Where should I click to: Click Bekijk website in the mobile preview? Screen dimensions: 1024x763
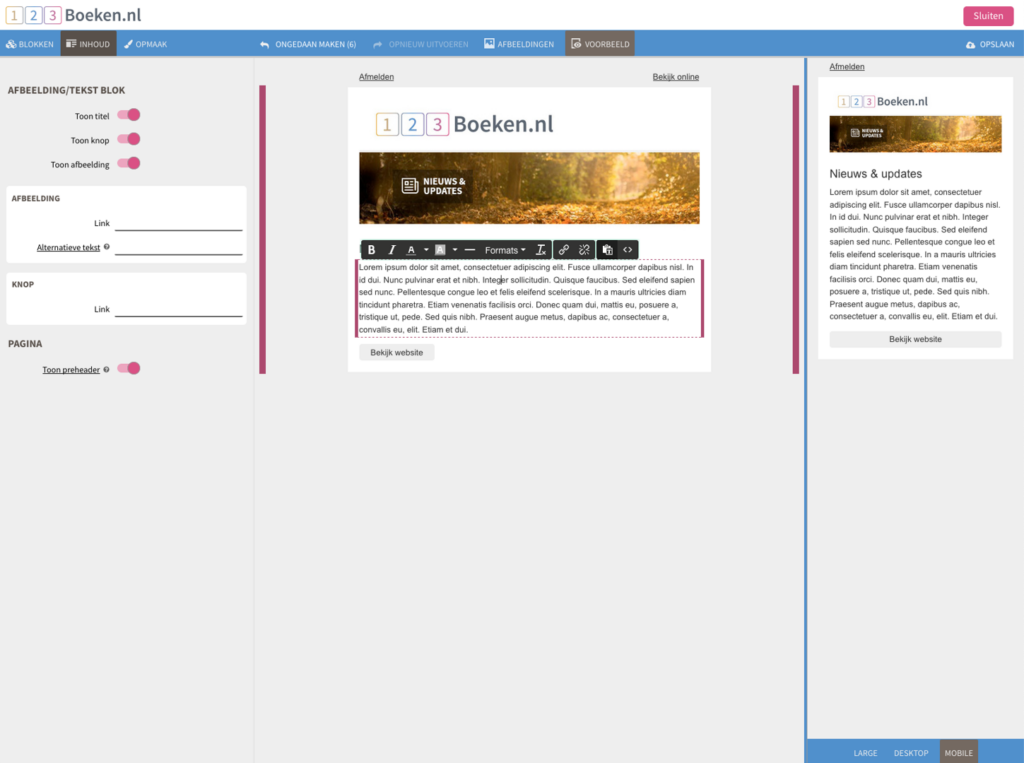coord(915,340)
